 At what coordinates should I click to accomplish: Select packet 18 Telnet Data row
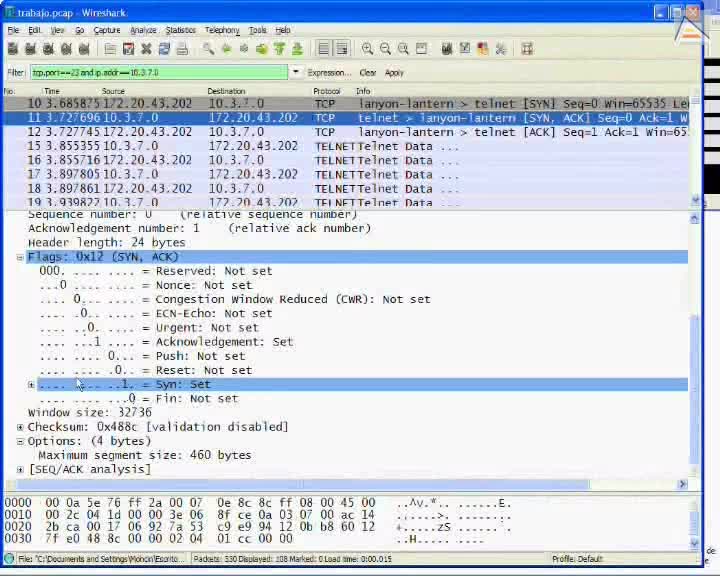coord(346,189)
